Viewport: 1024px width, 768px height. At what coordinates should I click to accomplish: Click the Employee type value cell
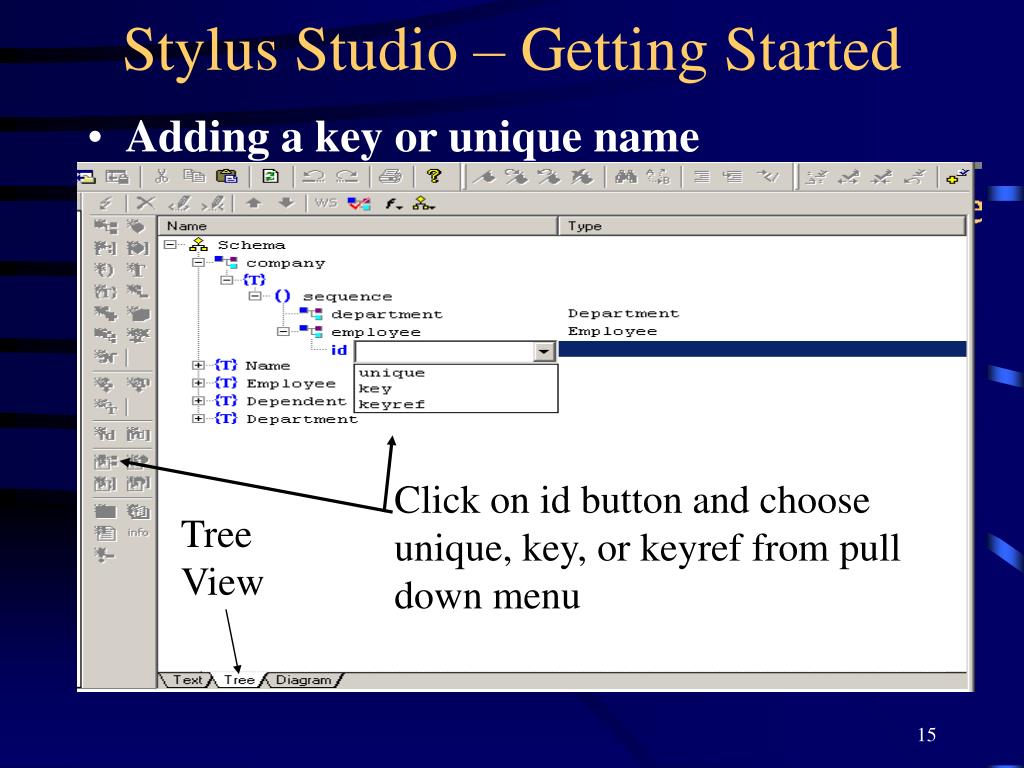[x=613, y=331]
